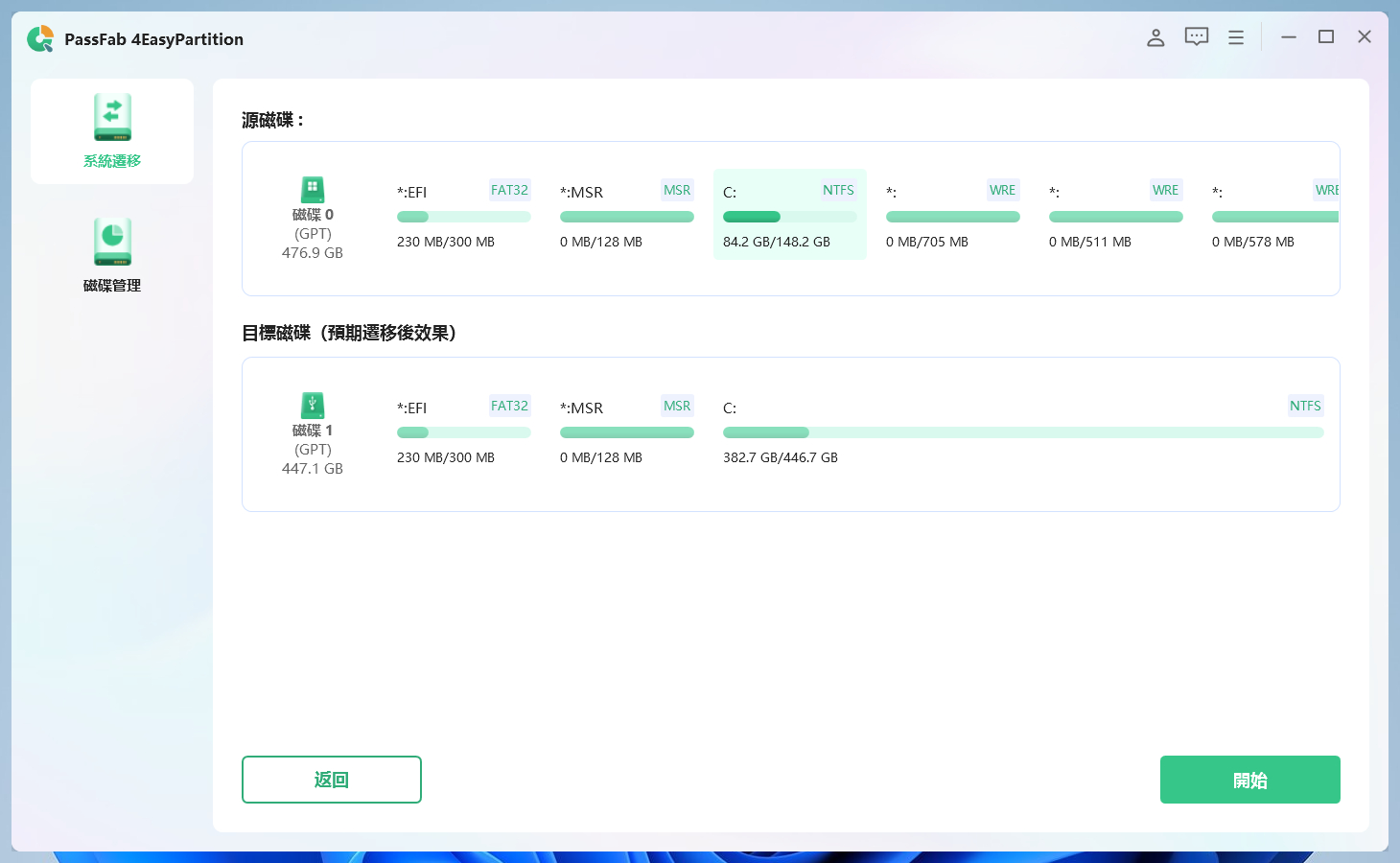Select the WRE partition showing 0 MB/705 MB

click(x=952, y=215)
